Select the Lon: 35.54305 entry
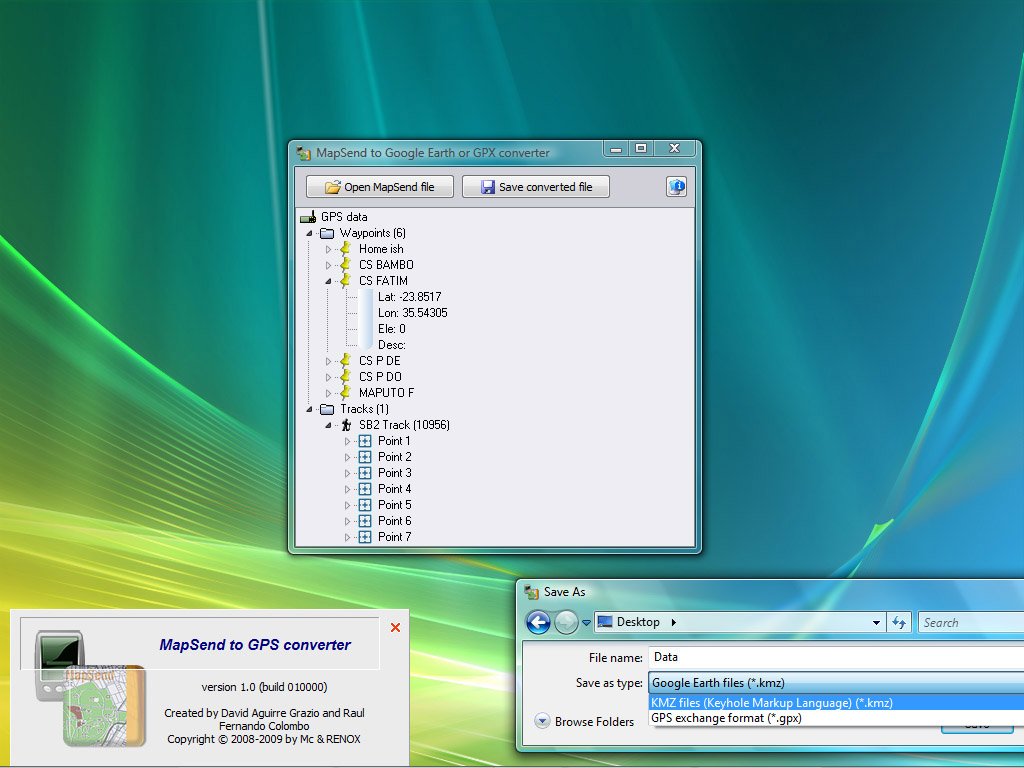Screen dimensions: 1024x768 (x=413, y=313)
